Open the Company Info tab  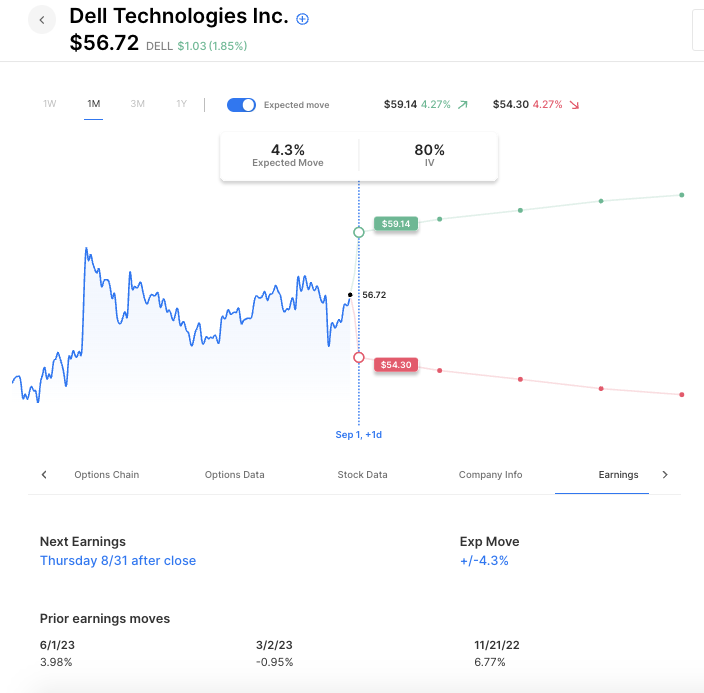coord(490,475)
